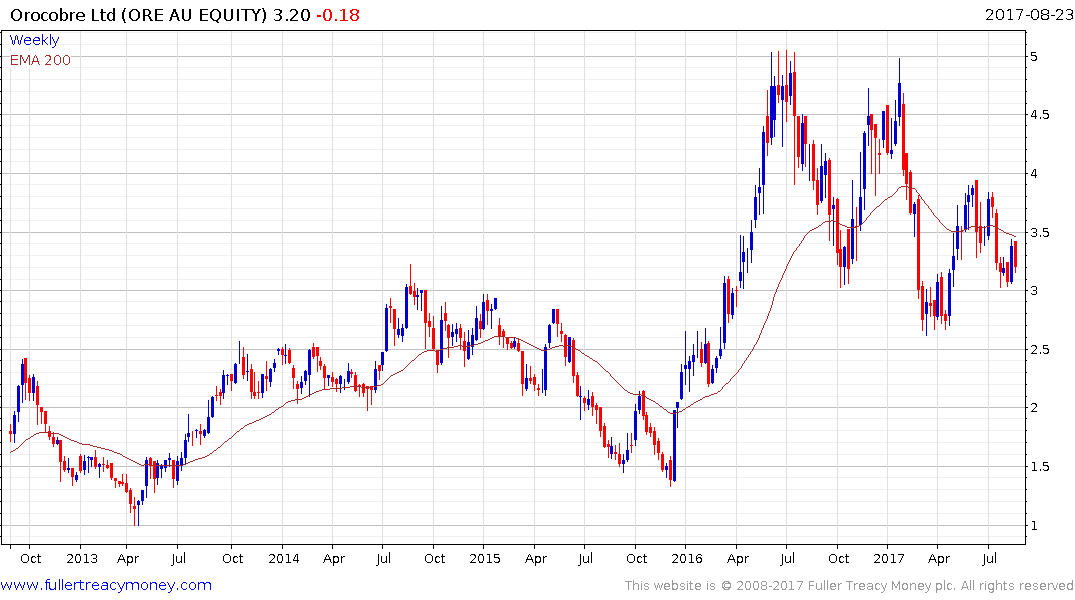Open the www.fullertreacymoney.com link
Image resolution: width=1075 pixels, height=600 pixels.
coord(106,585)
